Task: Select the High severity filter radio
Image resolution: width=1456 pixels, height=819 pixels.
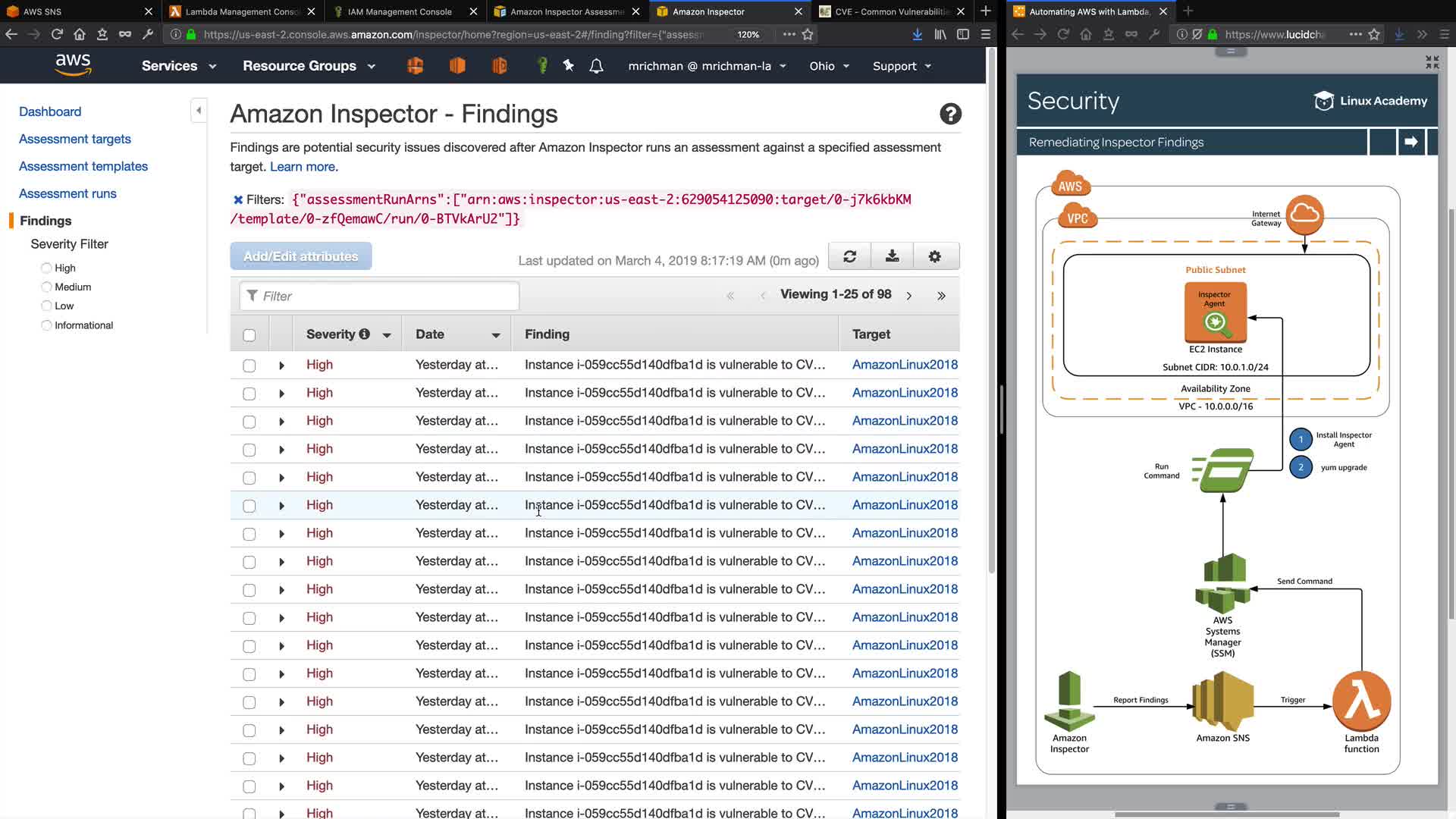Action: pyautogui.click(x=46, y=268)
